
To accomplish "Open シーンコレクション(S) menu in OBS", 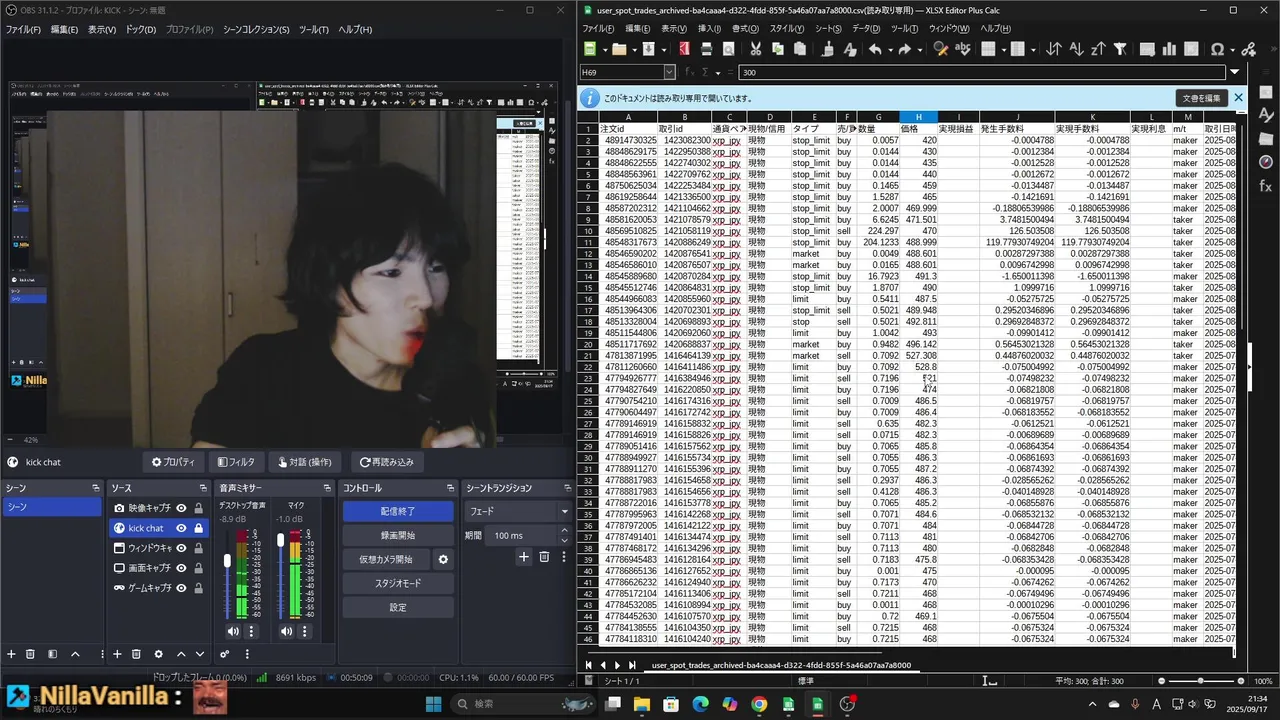I will coord(255,29).
